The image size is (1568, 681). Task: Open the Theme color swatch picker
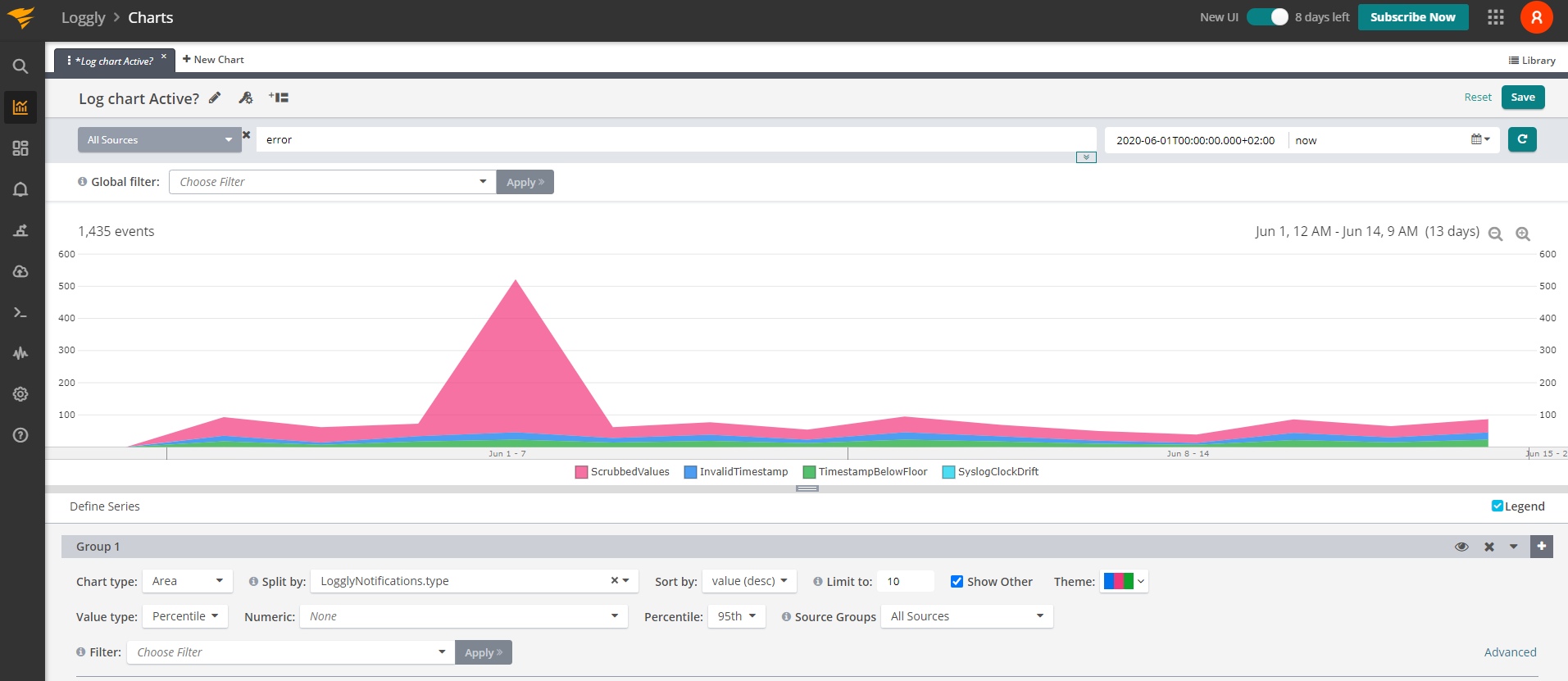click(x=1124, y=581)
